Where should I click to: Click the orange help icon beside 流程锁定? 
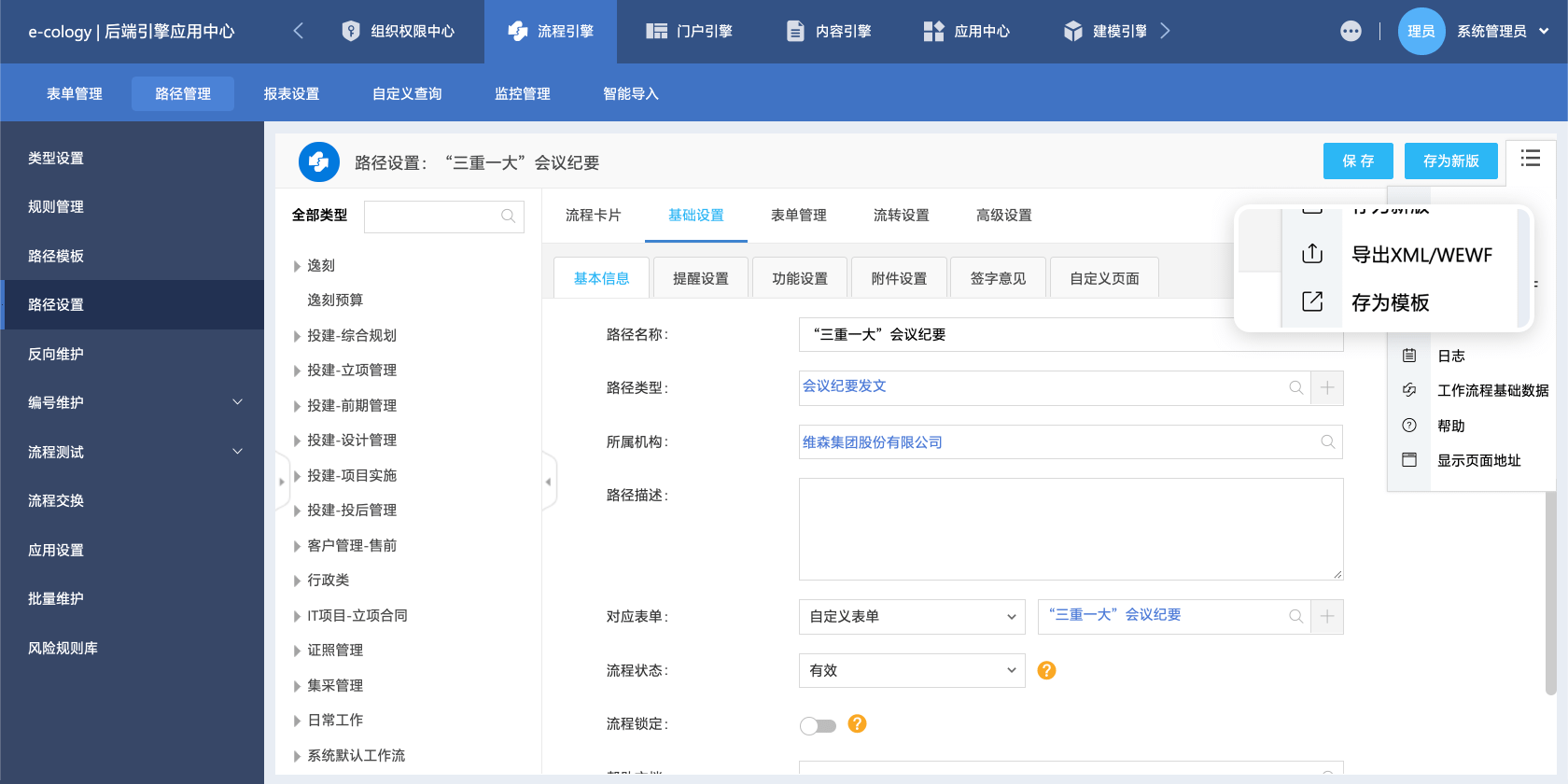pos(857,723)
